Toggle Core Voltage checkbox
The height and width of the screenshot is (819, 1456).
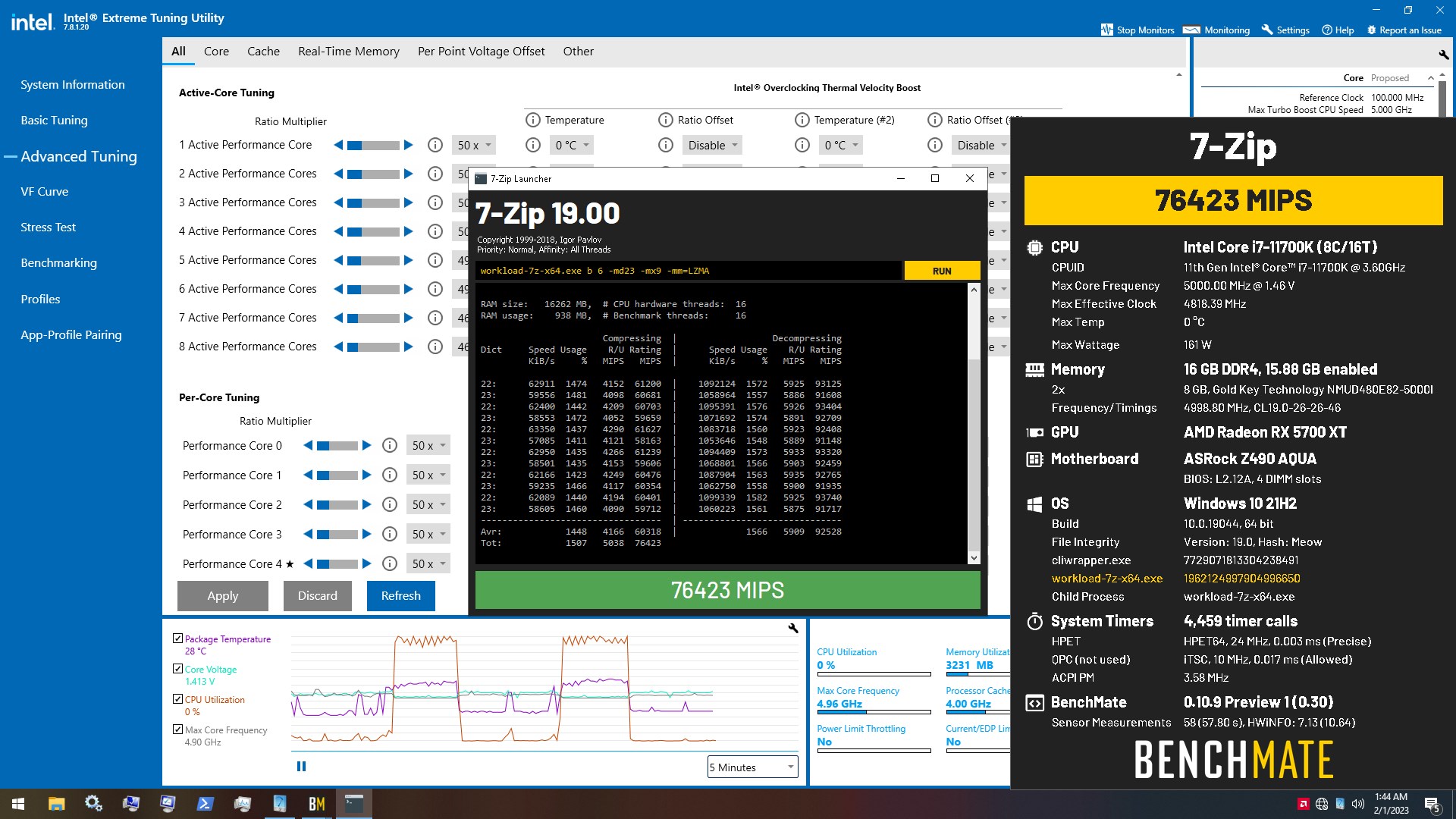point(177,669)
